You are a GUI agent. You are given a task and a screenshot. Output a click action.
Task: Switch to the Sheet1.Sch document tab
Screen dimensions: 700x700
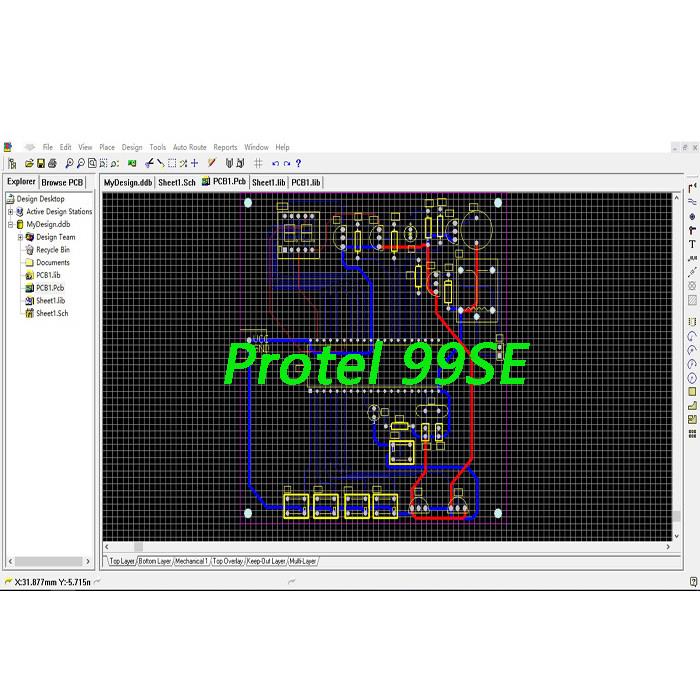(x=177, y=183)
